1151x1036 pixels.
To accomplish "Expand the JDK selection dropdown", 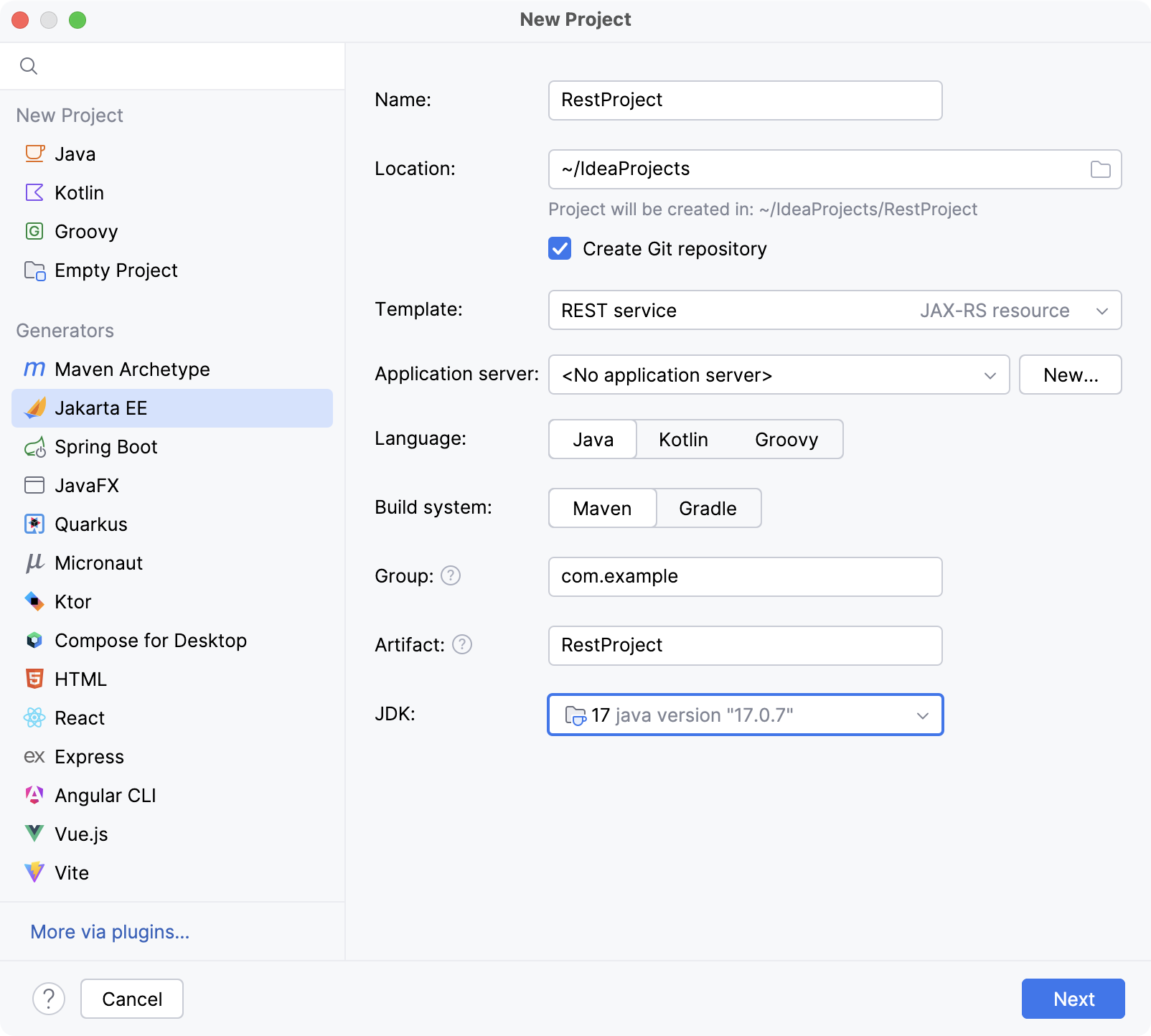I will 923,715.
